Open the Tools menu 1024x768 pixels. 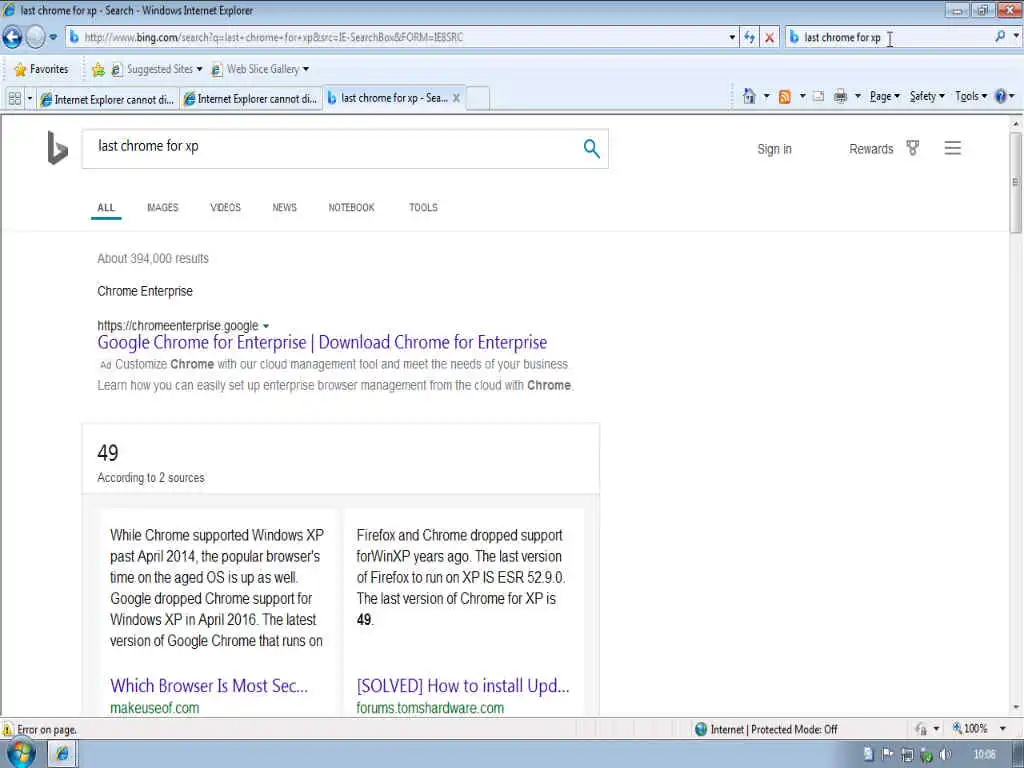(x=971, y=97)
